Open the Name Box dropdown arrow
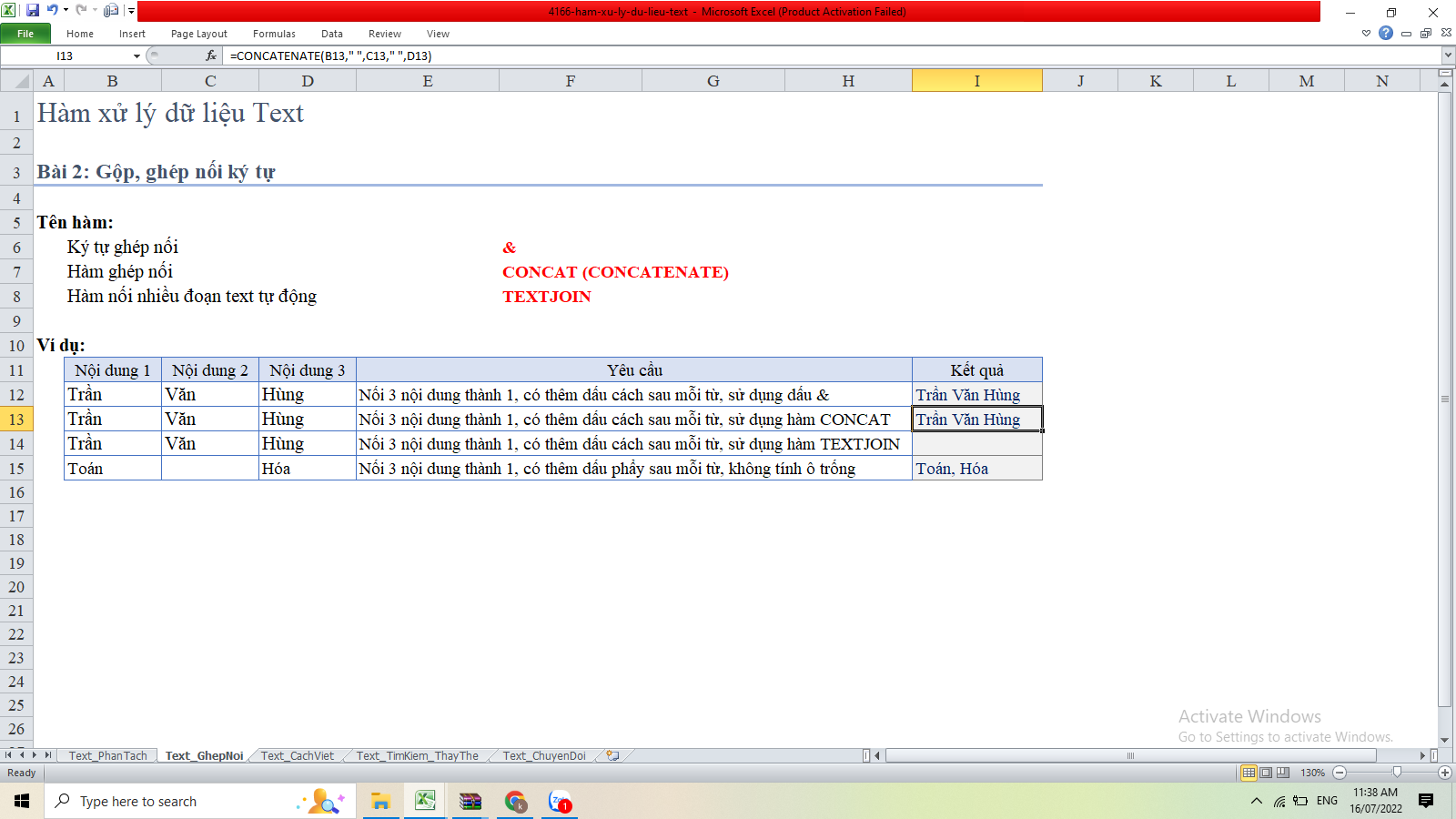This screenshot has height=819, width=1456. coord(136,56)
